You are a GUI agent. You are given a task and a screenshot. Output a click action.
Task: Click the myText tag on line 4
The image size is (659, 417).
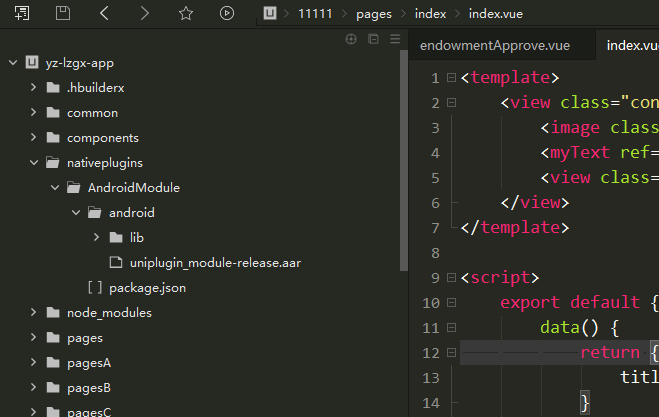pyautogui.click(x=580, y=153)
